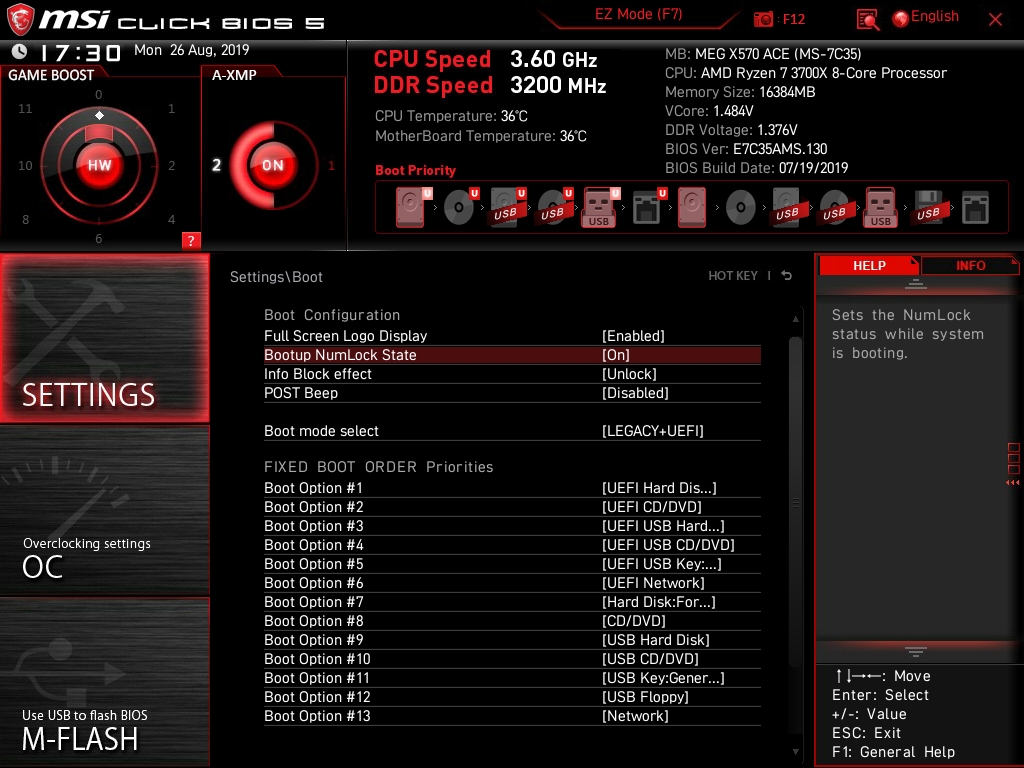Click the UEFI USB key boot icon
This screenshot has width=1024, height=768.
tap(600, 207)
